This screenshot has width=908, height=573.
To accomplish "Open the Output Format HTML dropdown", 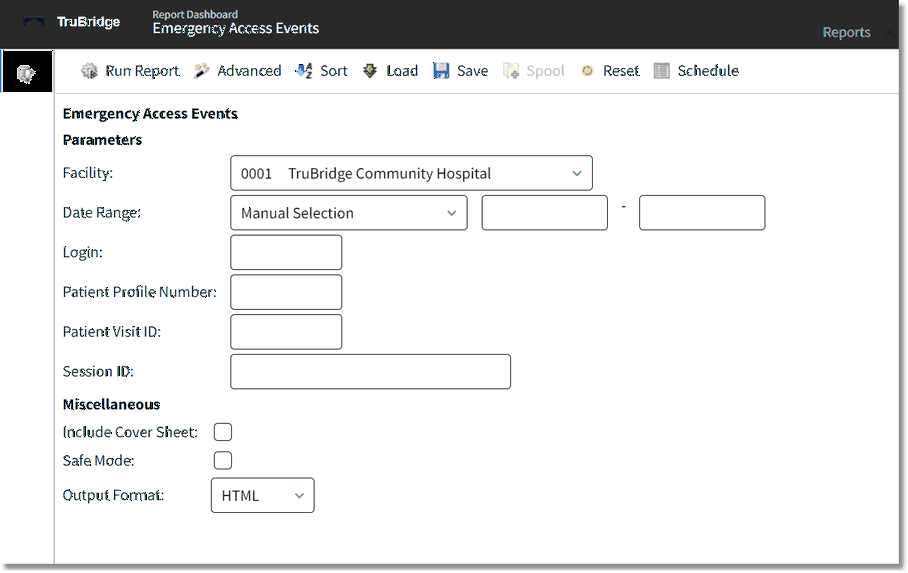I will pos(262,495).
